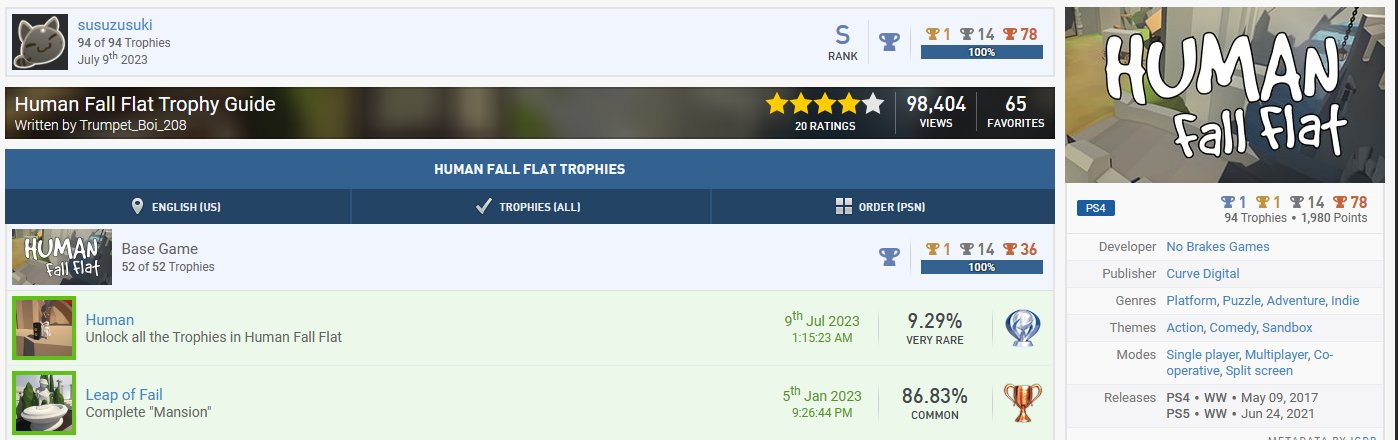Screen dimensions: 1398x440
Task: Click the grid icon next to Order (PSN)
Action: [843, 207]
